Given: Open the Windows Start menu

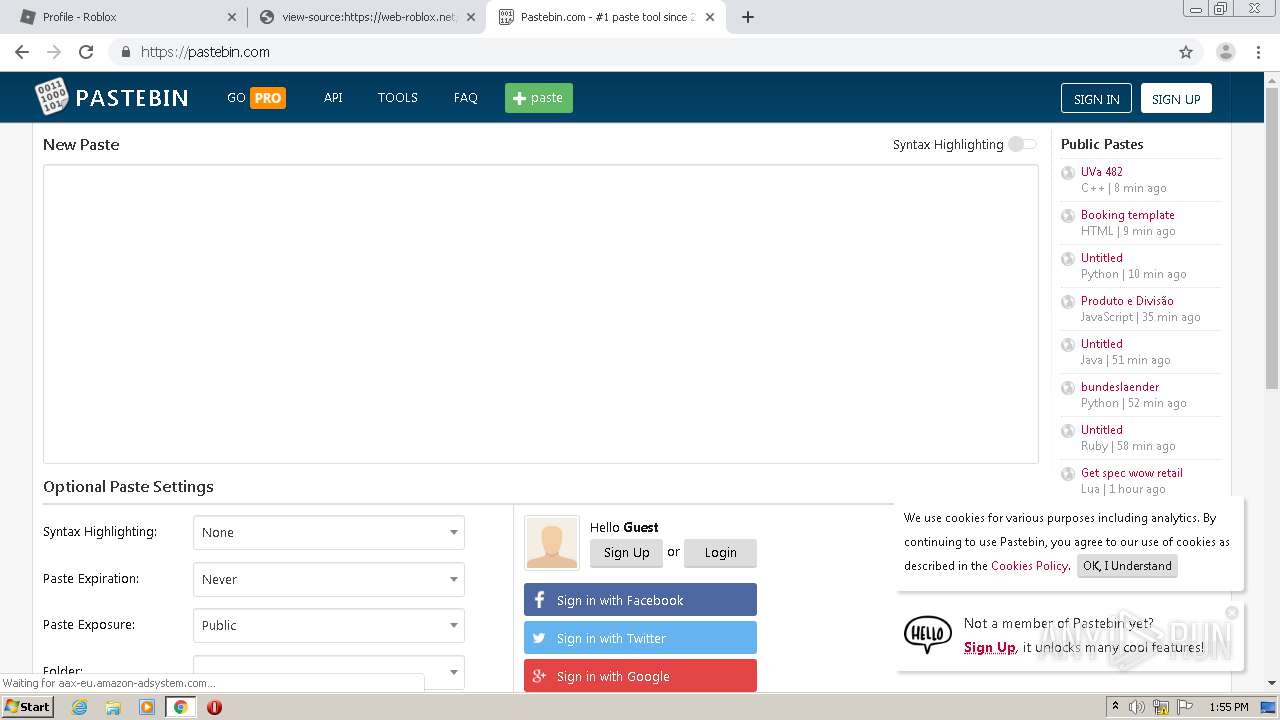Looking at the screenshot, I should coord(28,707).
